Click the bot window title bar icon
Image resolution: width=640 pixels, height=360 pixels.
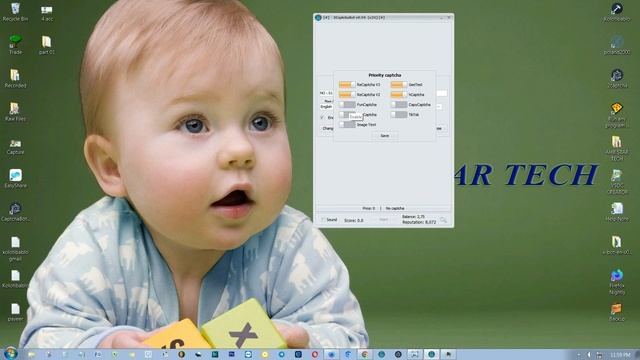(x=318, y=18)
